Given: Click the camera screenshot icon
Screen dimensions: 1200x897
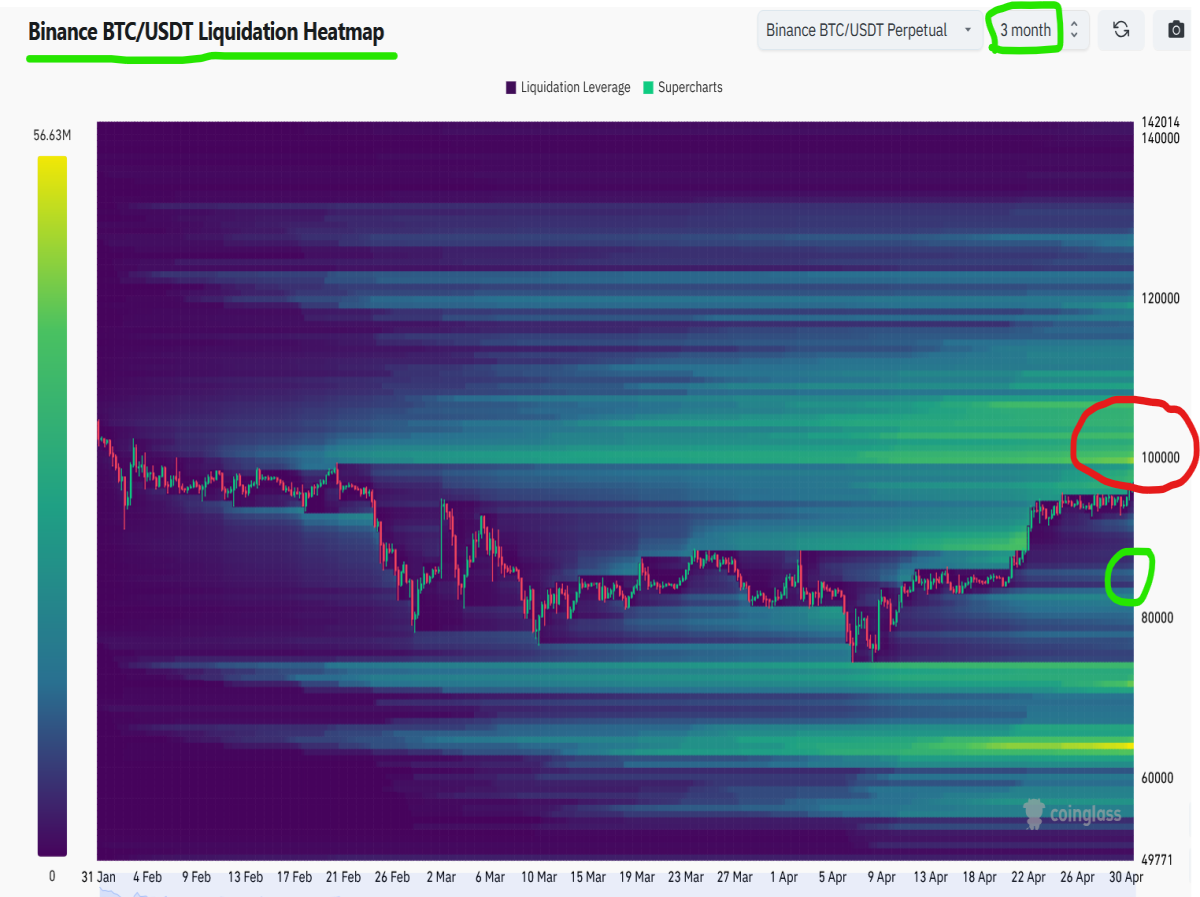Looking at the screenshot, I should 1176,30.
